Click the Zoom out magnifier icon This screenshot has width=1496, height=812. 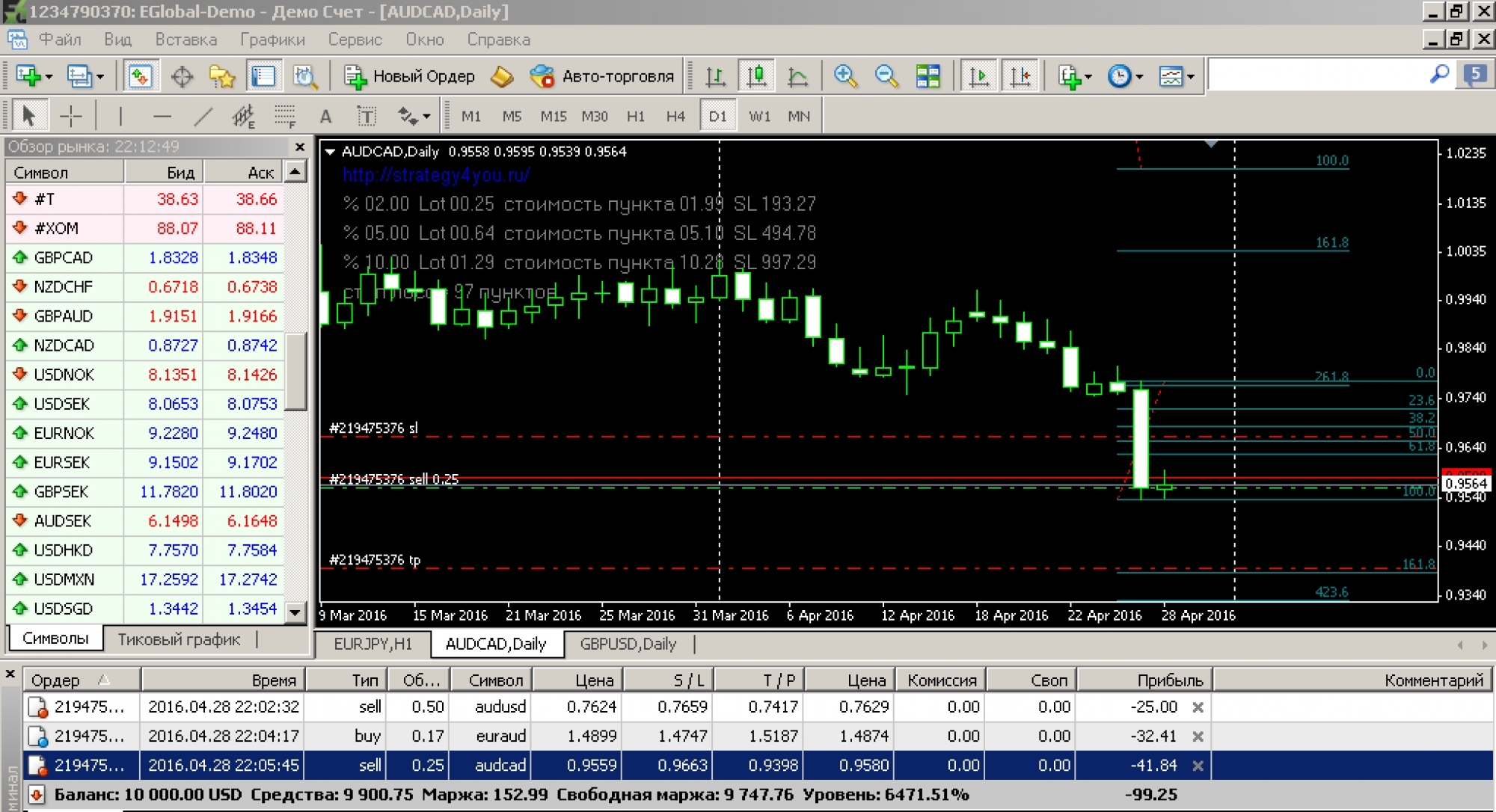[886, 76]
